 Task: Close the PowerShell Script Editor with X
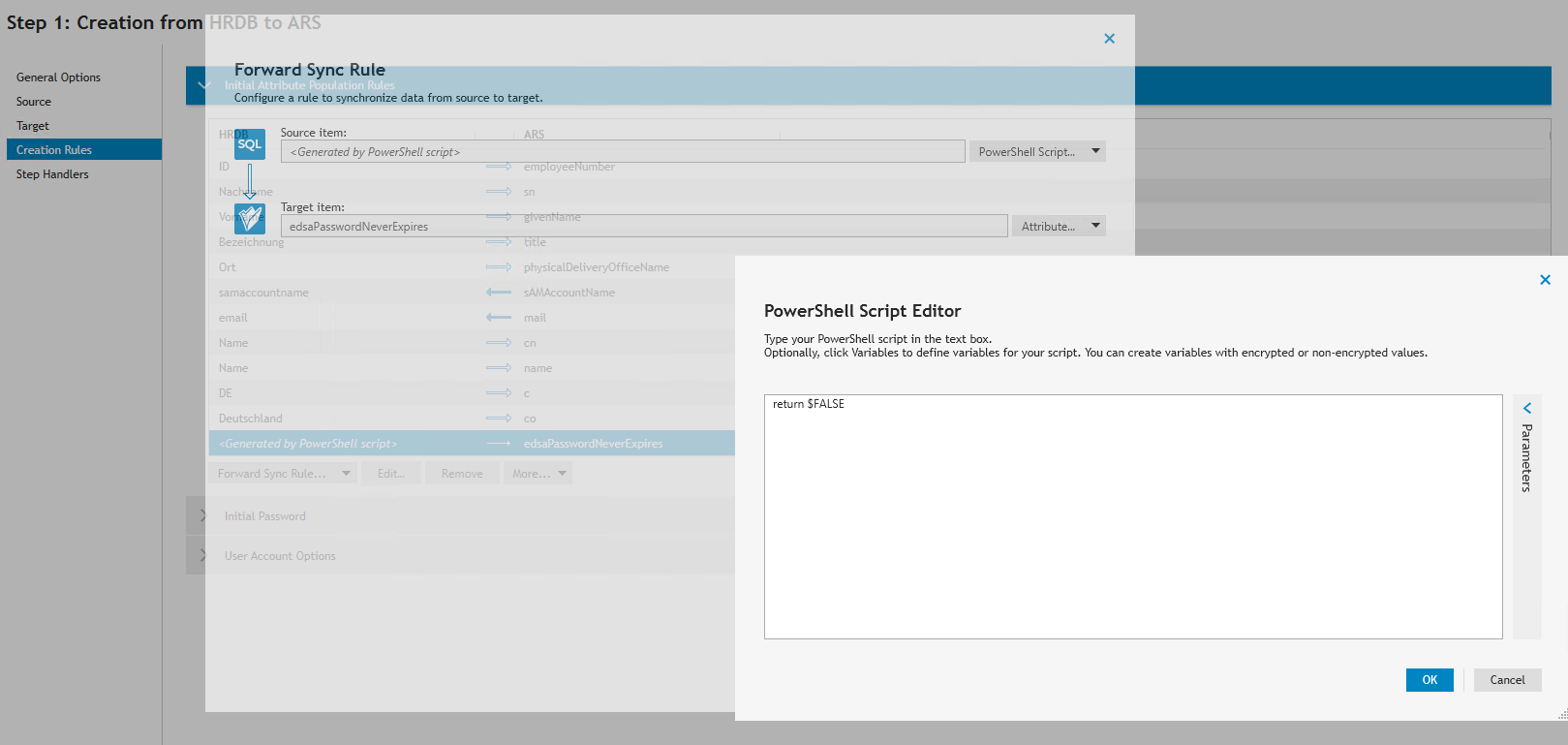(1545, 280)
